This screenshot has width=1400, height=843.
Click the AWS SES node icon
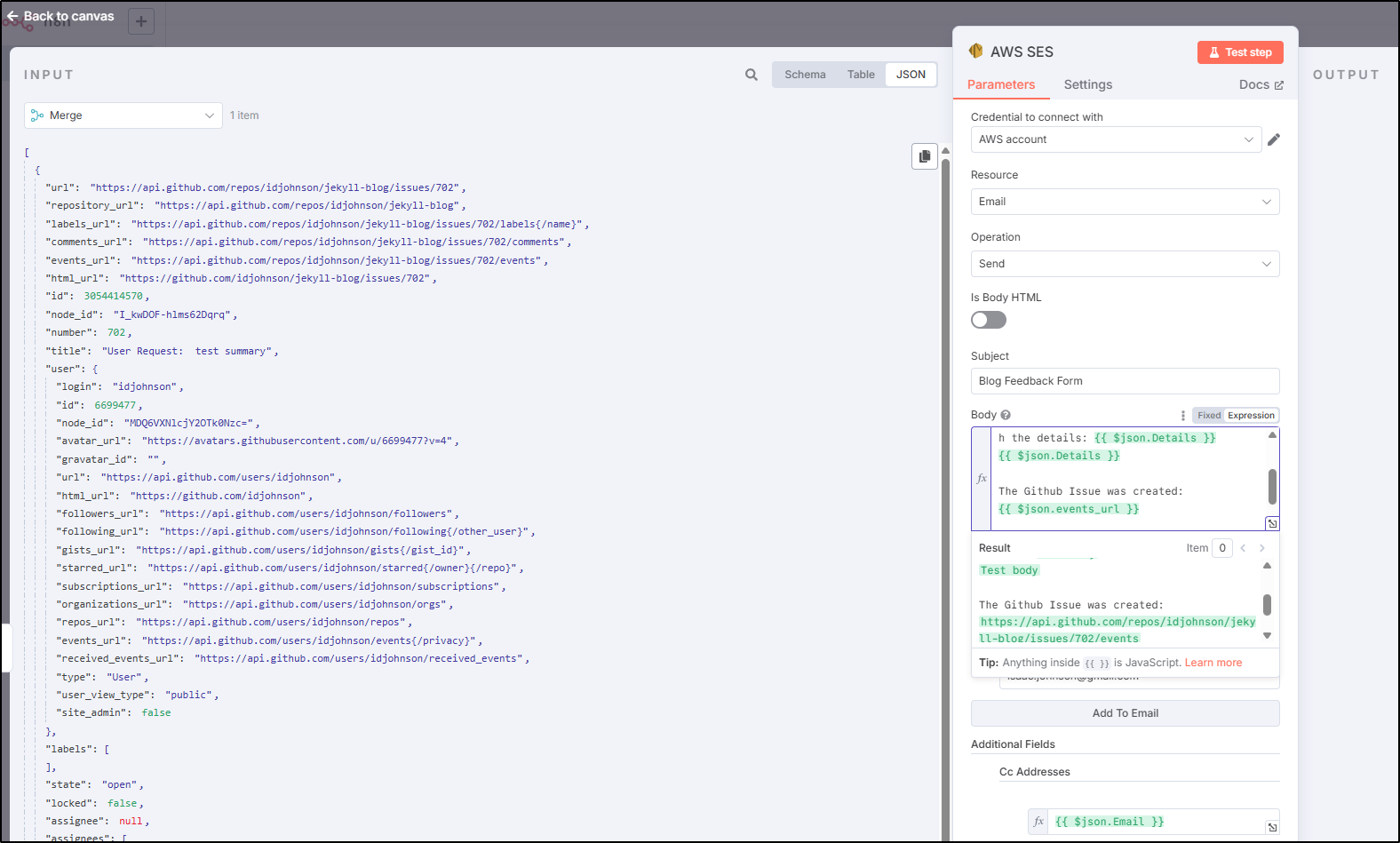click(x=976, y=52)
